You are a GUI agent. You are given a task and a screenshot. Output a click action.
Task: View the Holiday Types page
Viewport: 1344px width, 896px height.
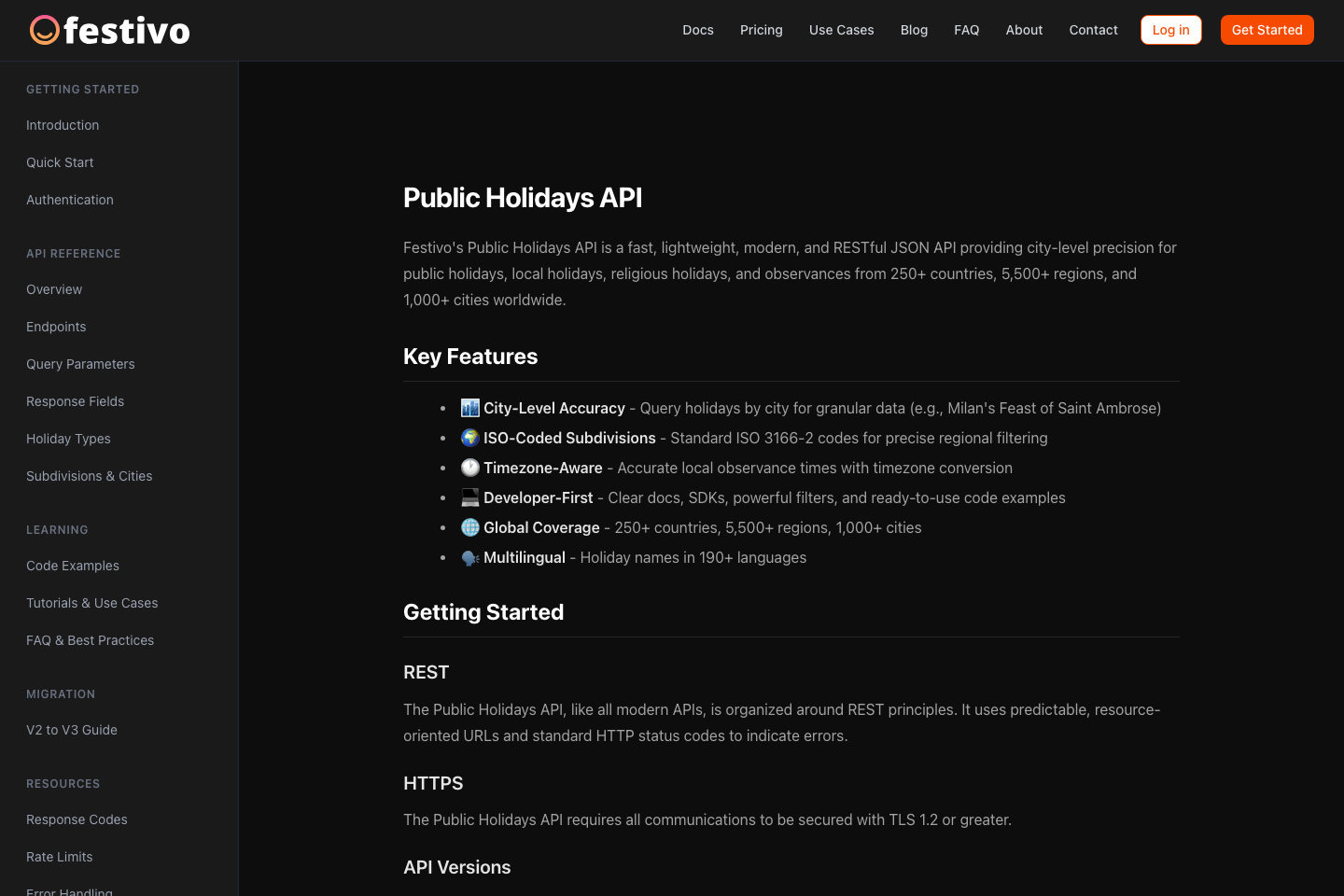click(68, 439)
